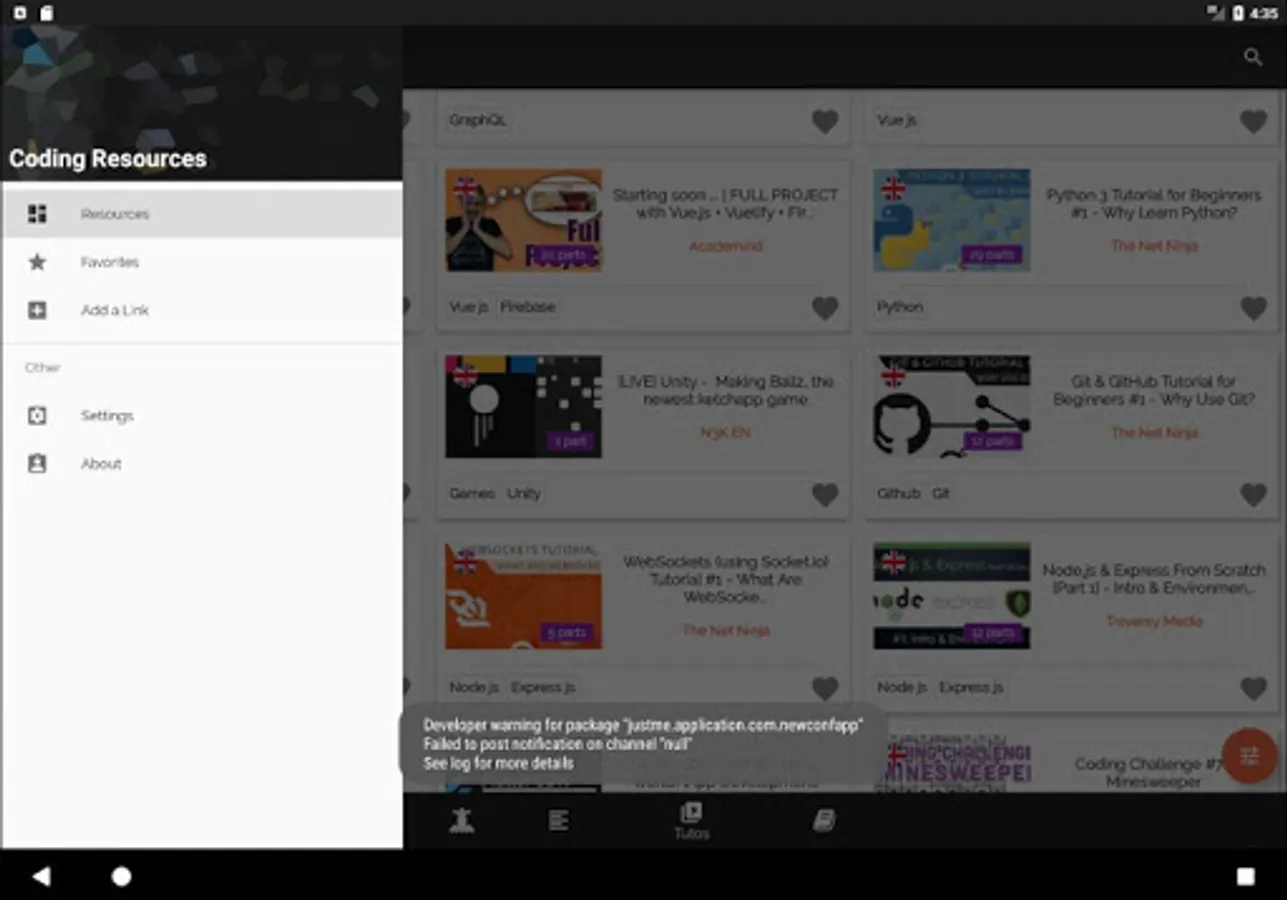The height and width of the screenshot is (900, 1287).
Task: Open the Minesweeper coding challenge thumbnail
Action: (x=951, y=765)
